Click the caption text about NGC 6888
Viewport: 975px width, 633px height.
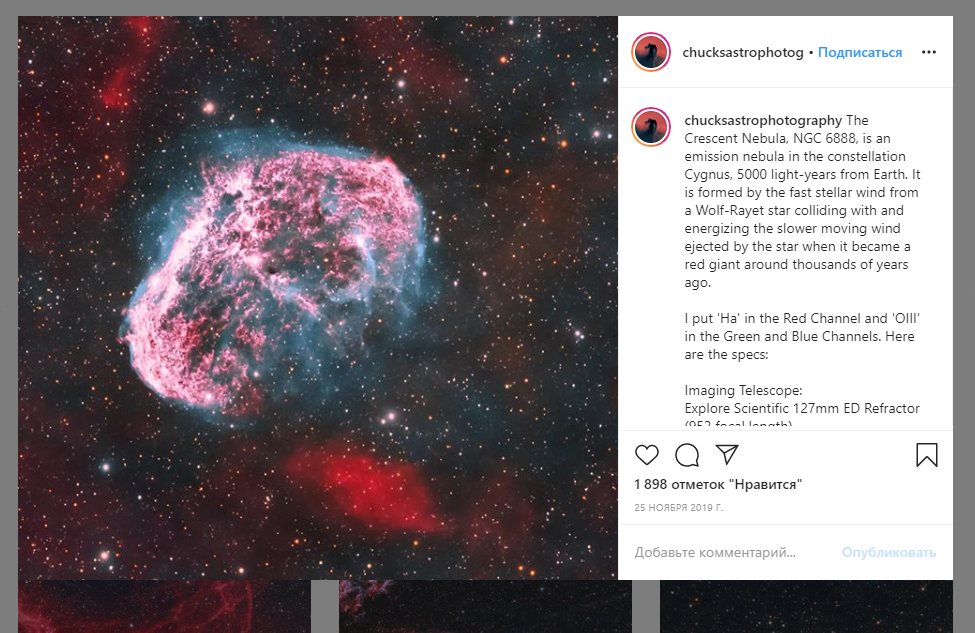[x=802, y=201]
